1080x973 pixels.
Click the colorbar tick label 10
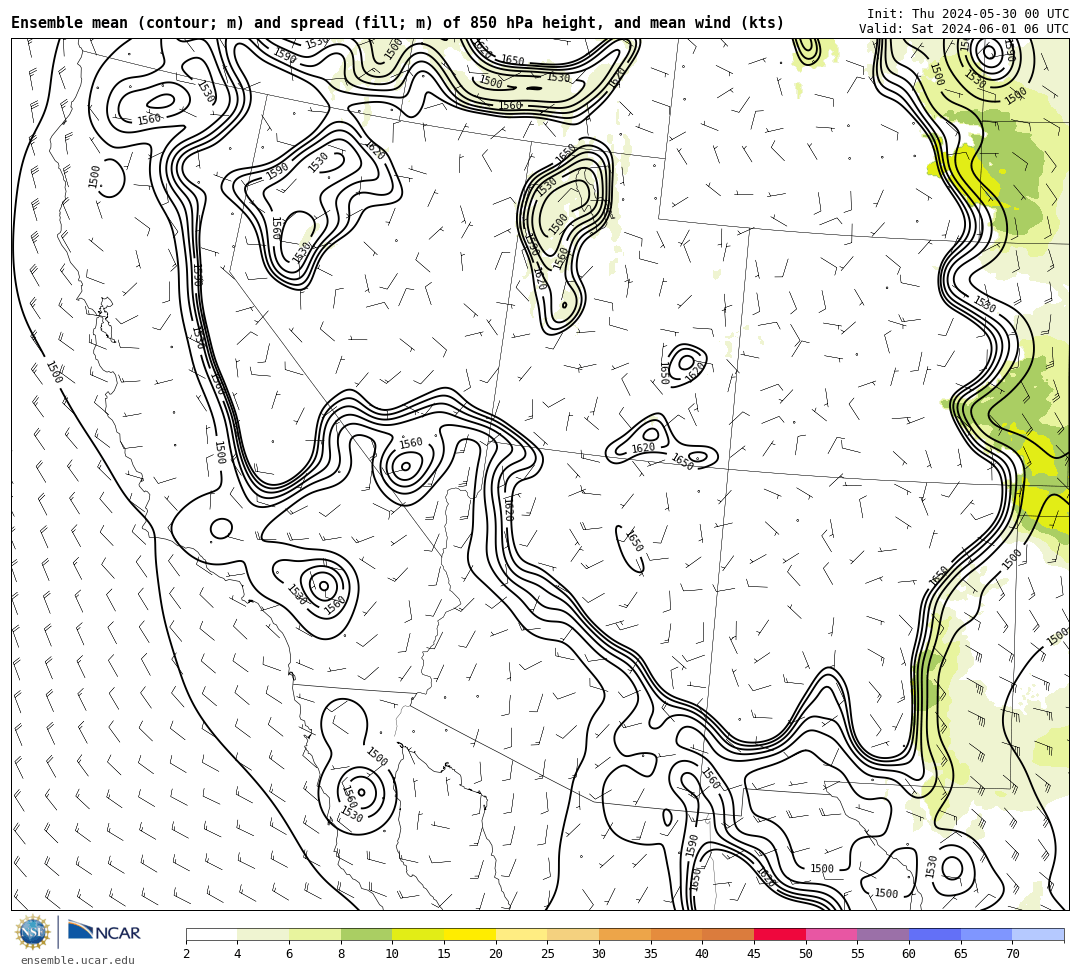point(393,954)
